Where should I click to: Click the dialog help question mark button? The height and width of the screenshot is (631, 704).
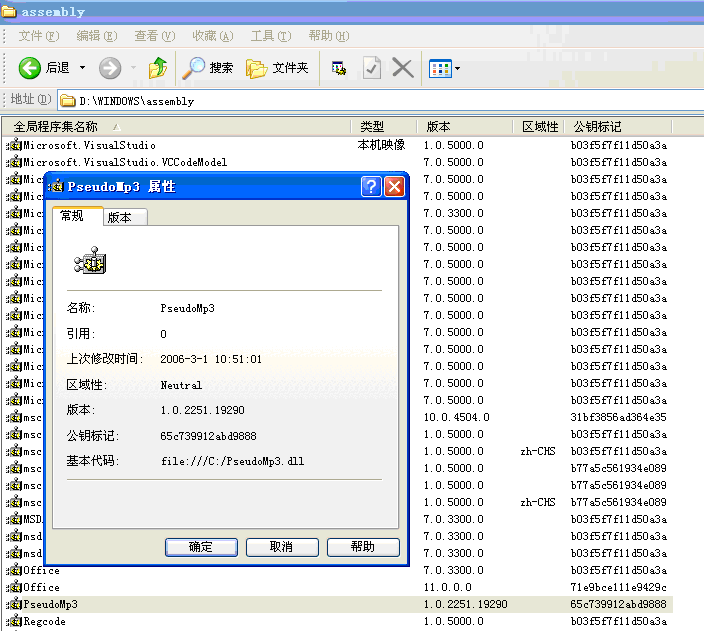point(370,186)
